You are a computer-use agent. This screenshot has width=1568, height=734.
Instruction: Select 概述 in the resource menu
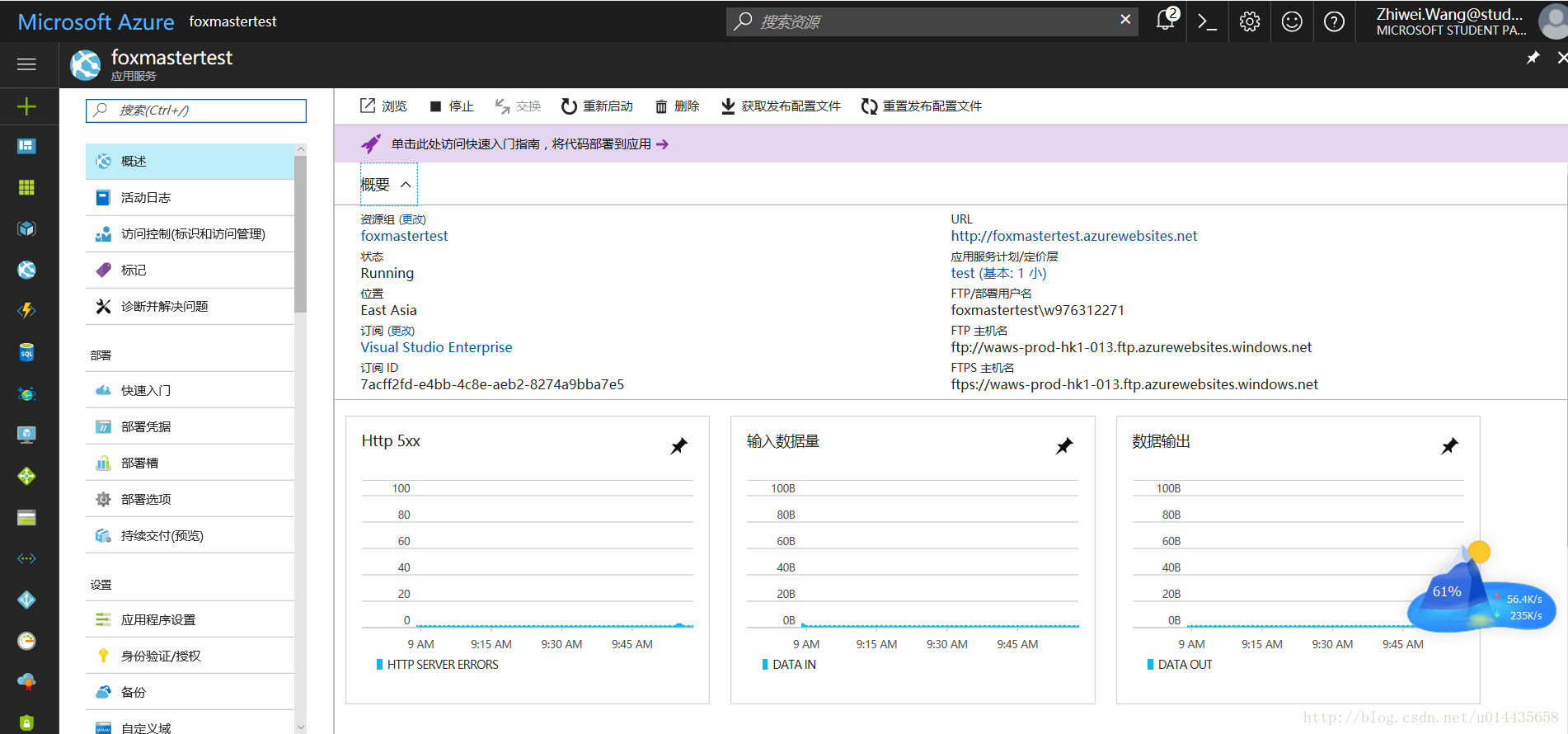pos(190,161)
